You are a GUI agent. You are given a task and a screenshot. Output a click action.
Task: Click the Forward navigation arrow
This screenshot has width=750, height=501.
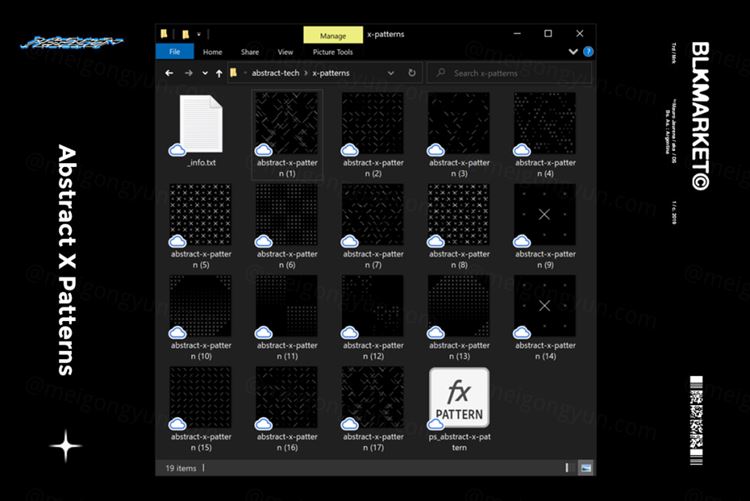click(x=187, y=73)
